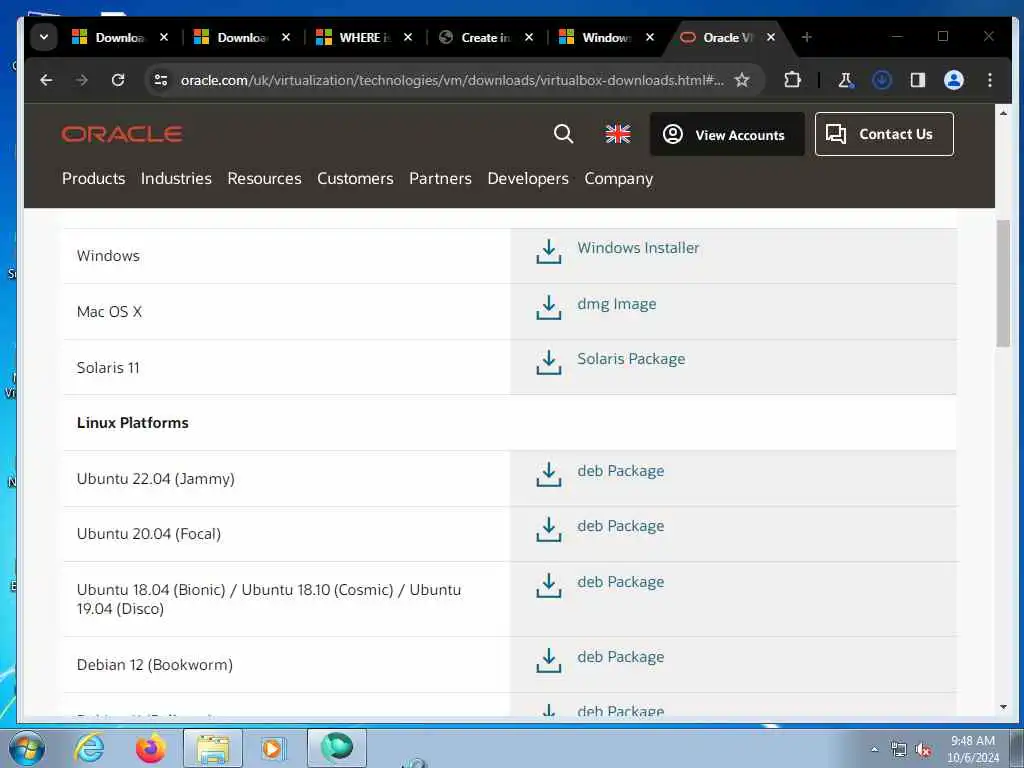This screenshot has width=1024, height=768.
Task: Click deb Package link for Ubuntu 20.04
Action: 620,526
